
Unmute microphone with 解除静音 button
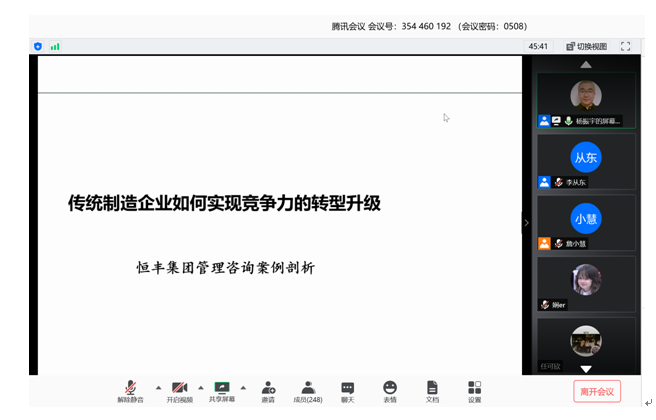(130, 391)
